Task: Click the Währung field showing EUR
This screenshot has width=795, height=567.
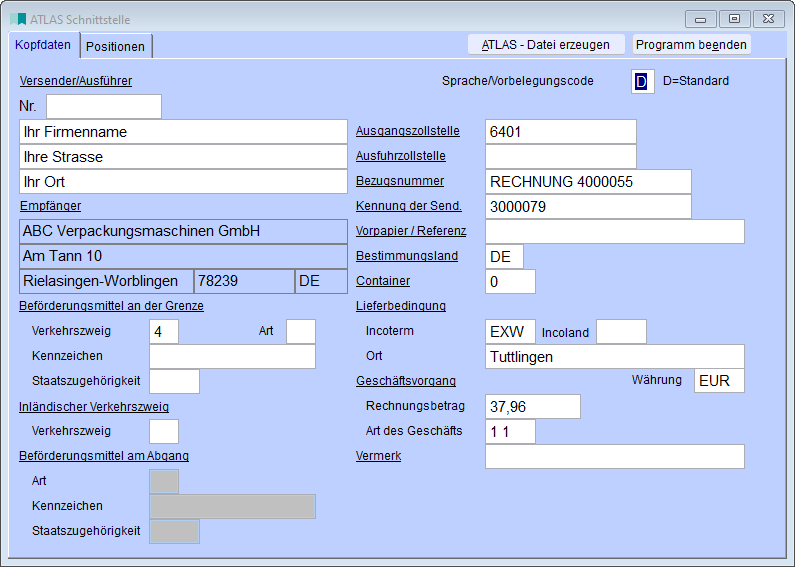Action: coord(719,381)
